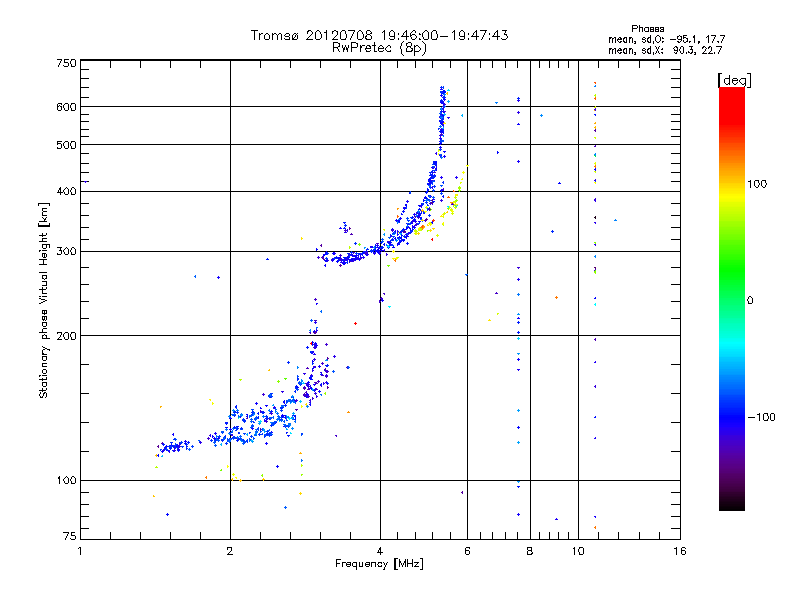The image size is (800, 600).
Task: Click the 'mean, sd,O: -95.1, 17.7' statistic
Action: click(666, 39)
